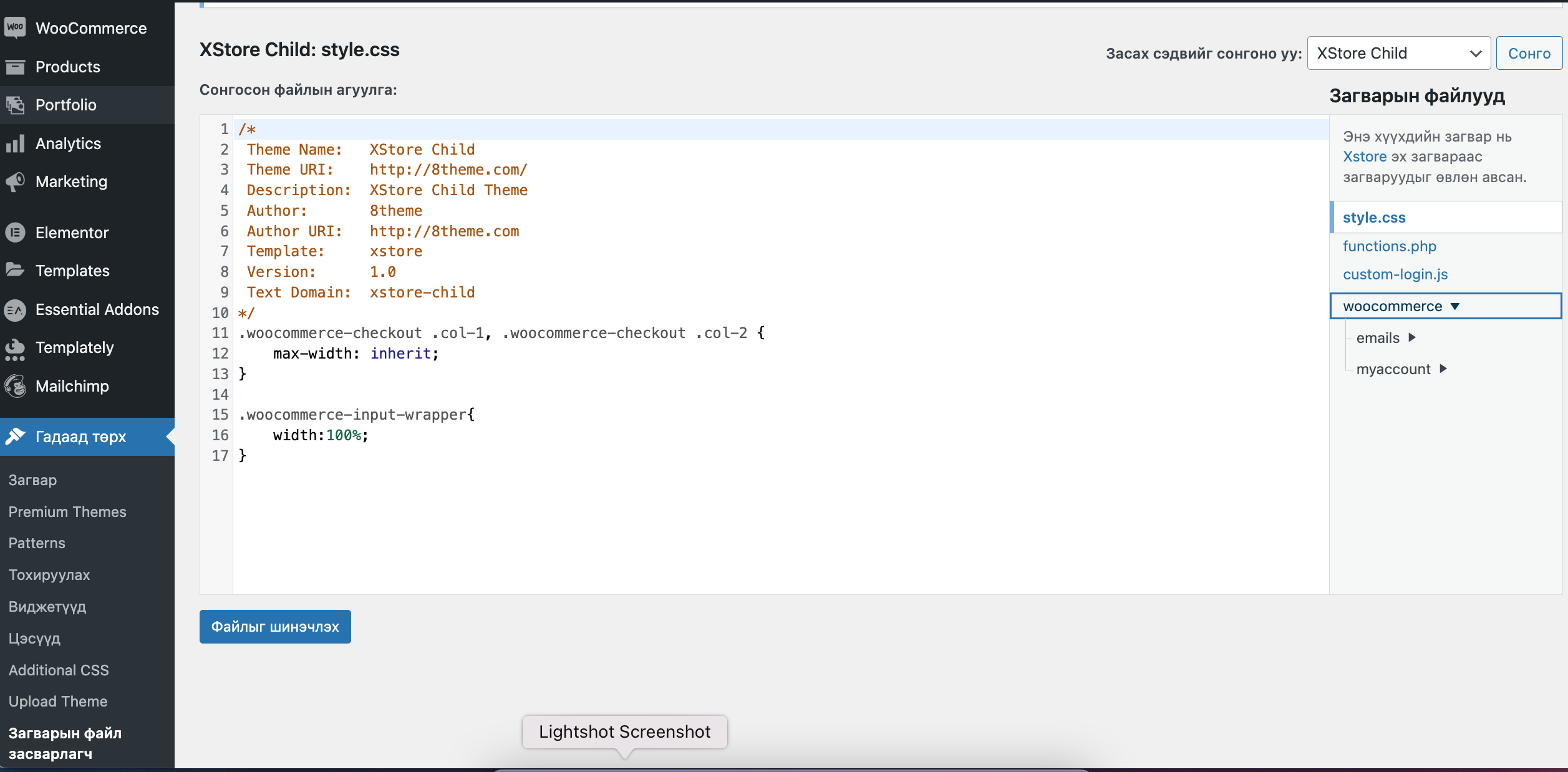Image resolution: width=1568 pixels, height=772 pixels.
Task: Open the XStore Child theme dropdown
Action: click(1398, 53)
